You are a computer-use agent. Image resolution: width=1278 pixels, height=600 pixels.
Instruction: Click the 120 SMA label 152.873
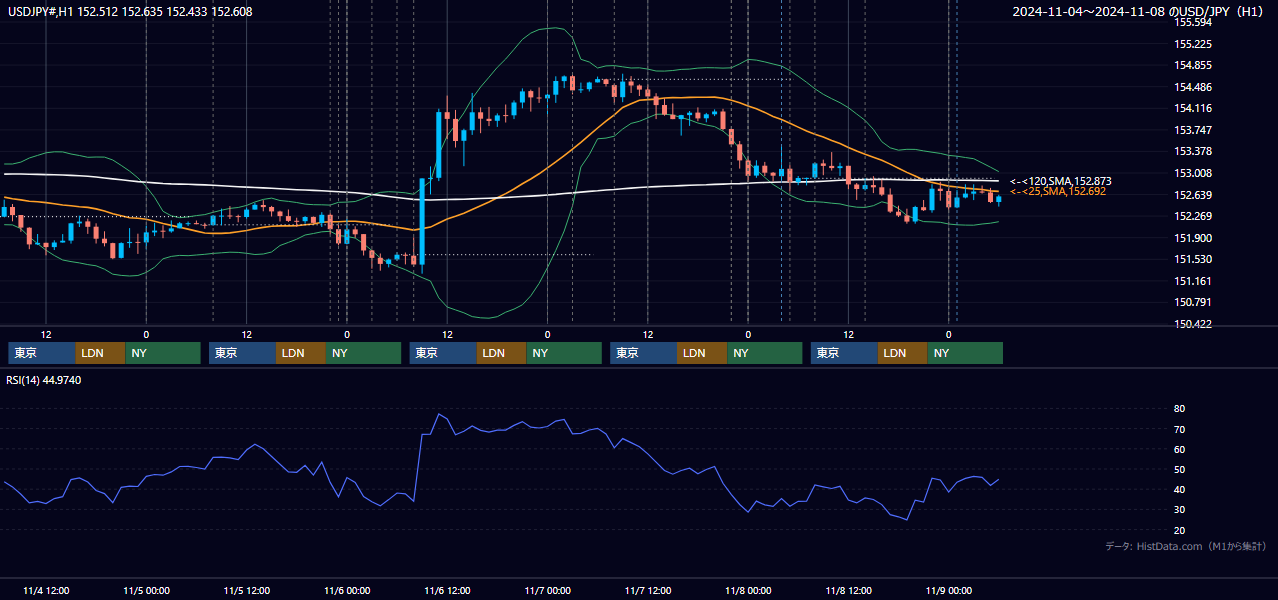pos(1060,181)
